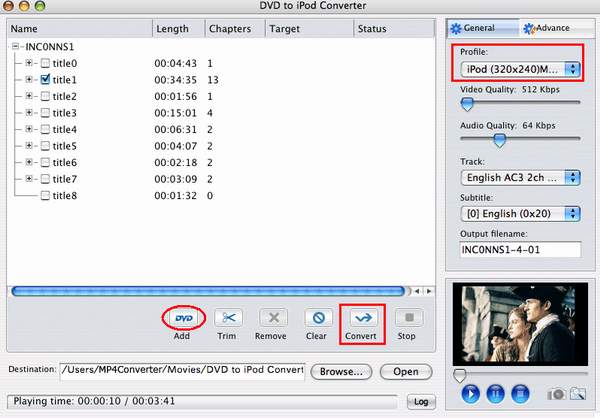Screen dimensions: 600x418
Task: Click the Open destination button
Action: click(x=406, y=372)
